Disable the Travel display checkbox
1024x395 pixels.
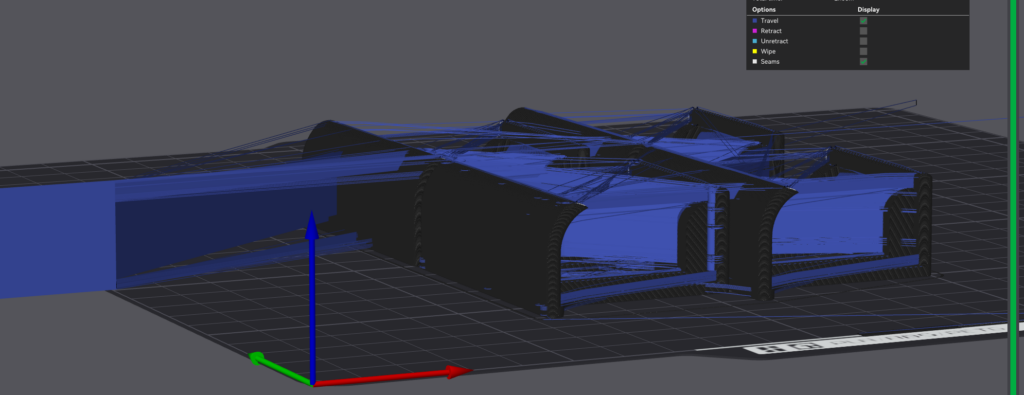click(x=863, y=21)
